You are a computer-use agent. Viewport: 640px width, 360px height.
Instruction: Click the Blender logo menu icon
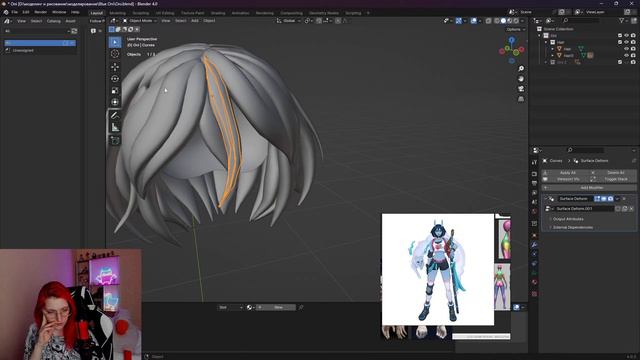pyautogui.click(x=6, y=12)
